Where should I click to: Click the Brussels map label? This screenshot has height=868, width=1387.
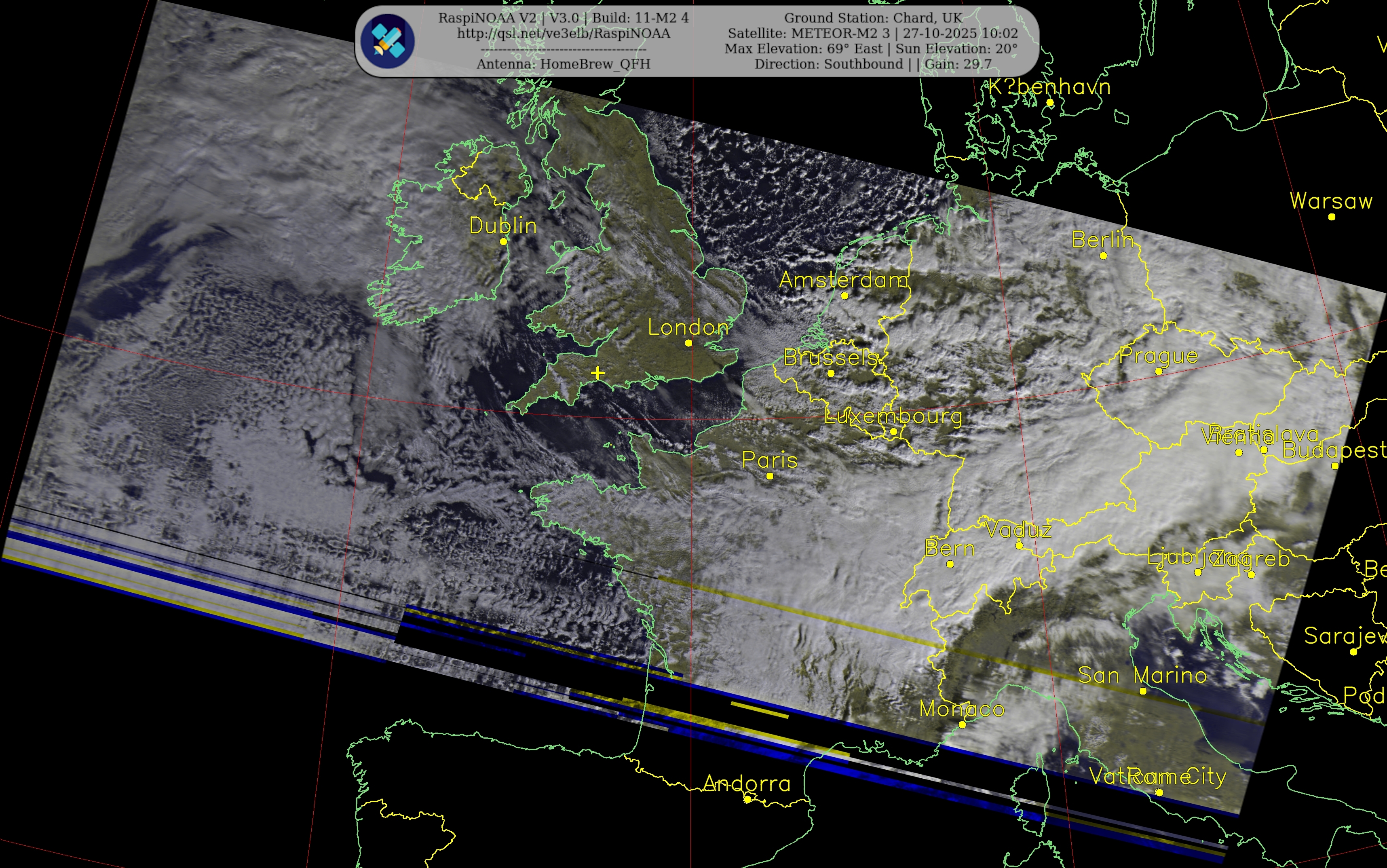(x=831, y=358)
